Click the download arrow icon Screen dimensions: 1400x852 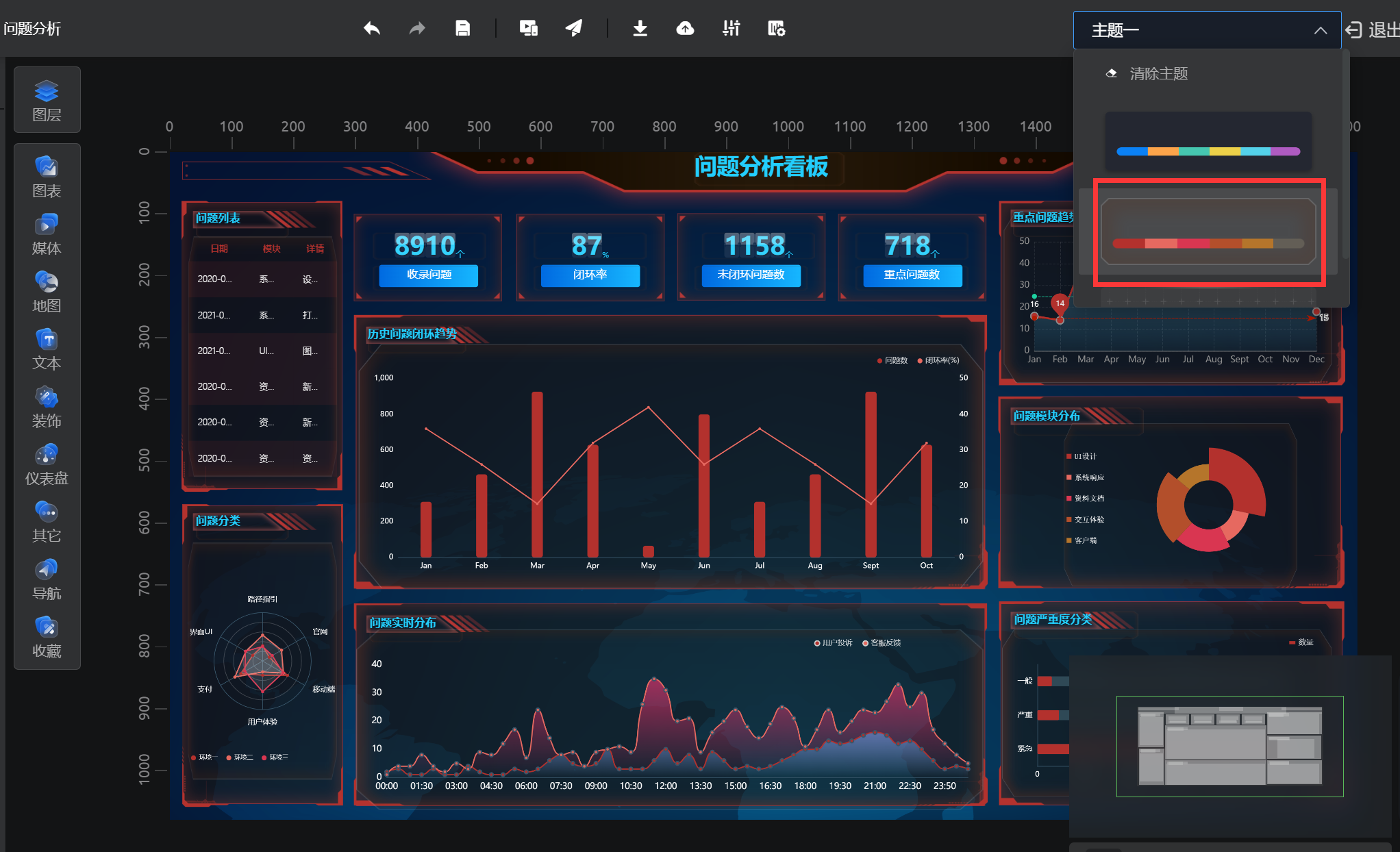[x=640, y=28]
